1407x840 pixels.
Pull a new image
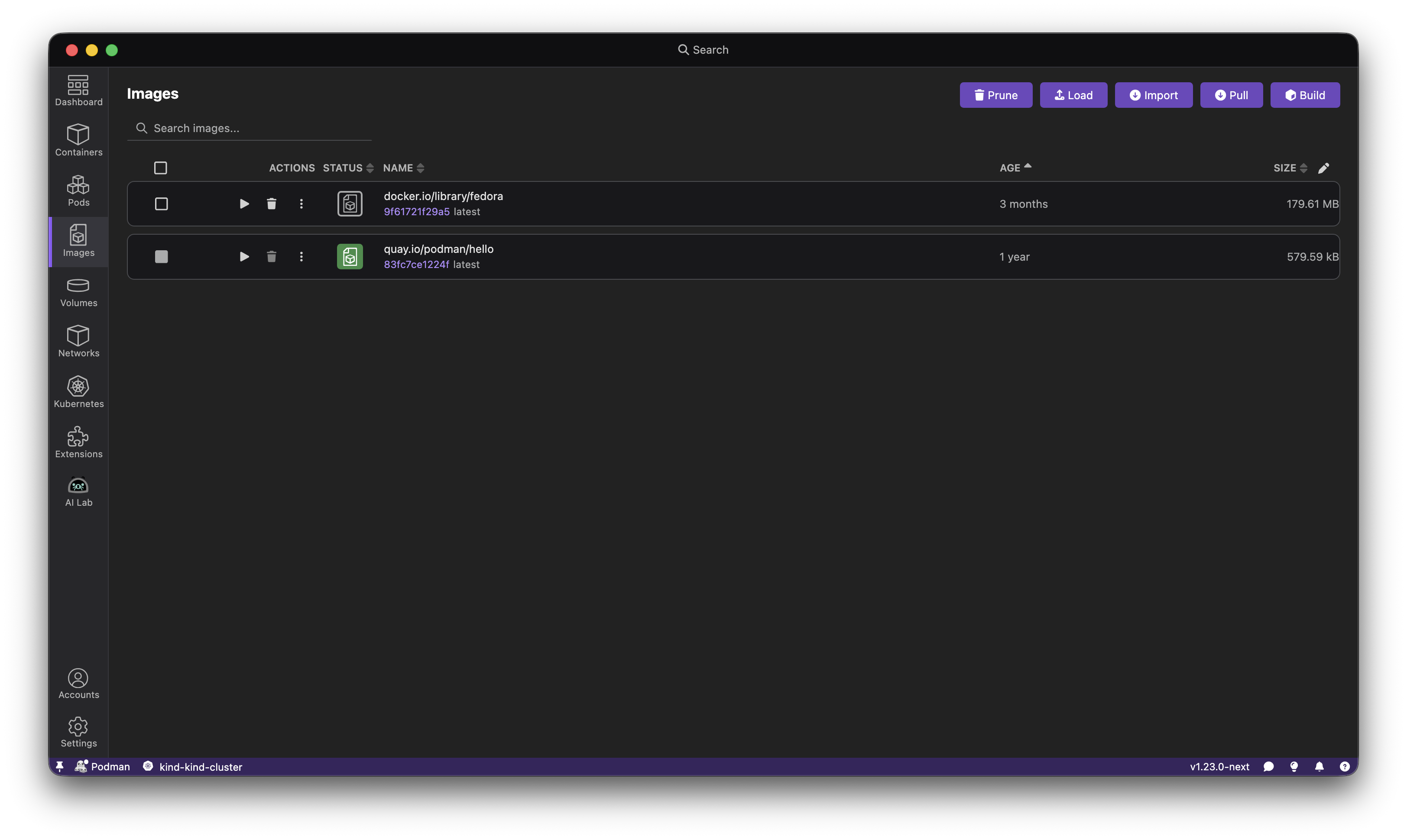pos(1231,94)
